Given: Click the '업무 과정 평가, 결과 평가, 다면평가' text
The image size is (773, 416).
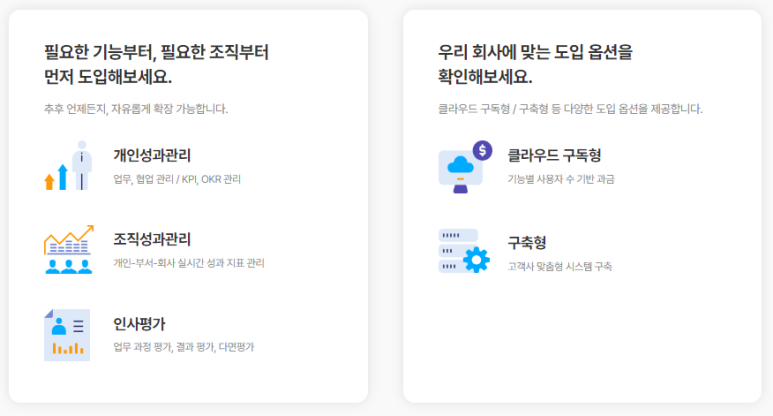Looking at the screenshot, I should coord(184,347).
